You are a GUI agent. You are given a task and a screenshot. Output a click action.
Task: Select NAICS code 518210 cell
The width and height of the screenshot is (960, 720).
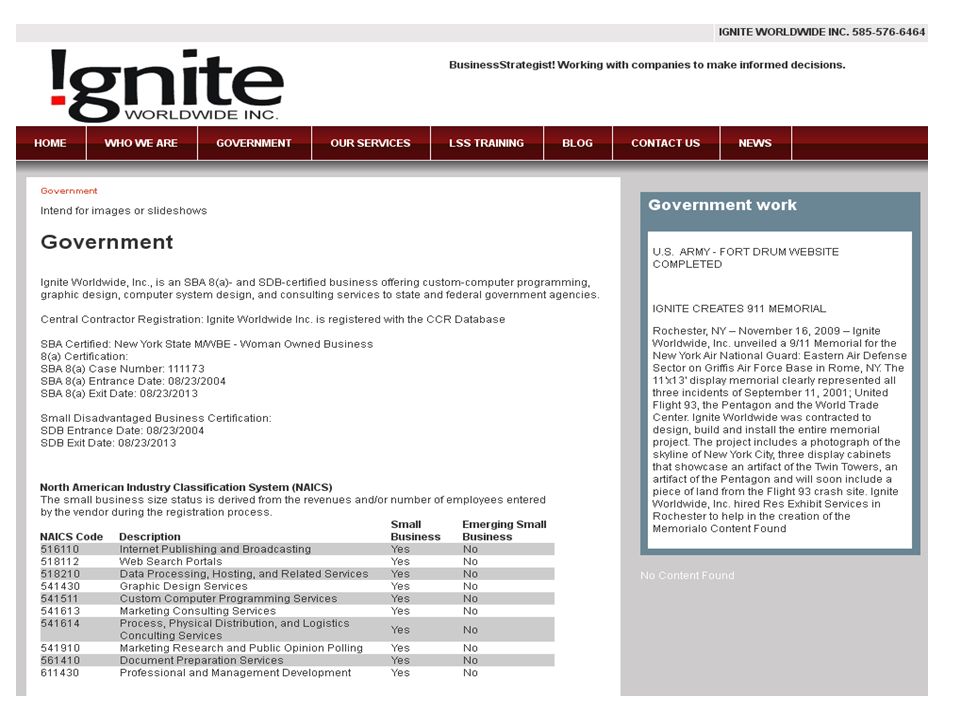point(60,574)
